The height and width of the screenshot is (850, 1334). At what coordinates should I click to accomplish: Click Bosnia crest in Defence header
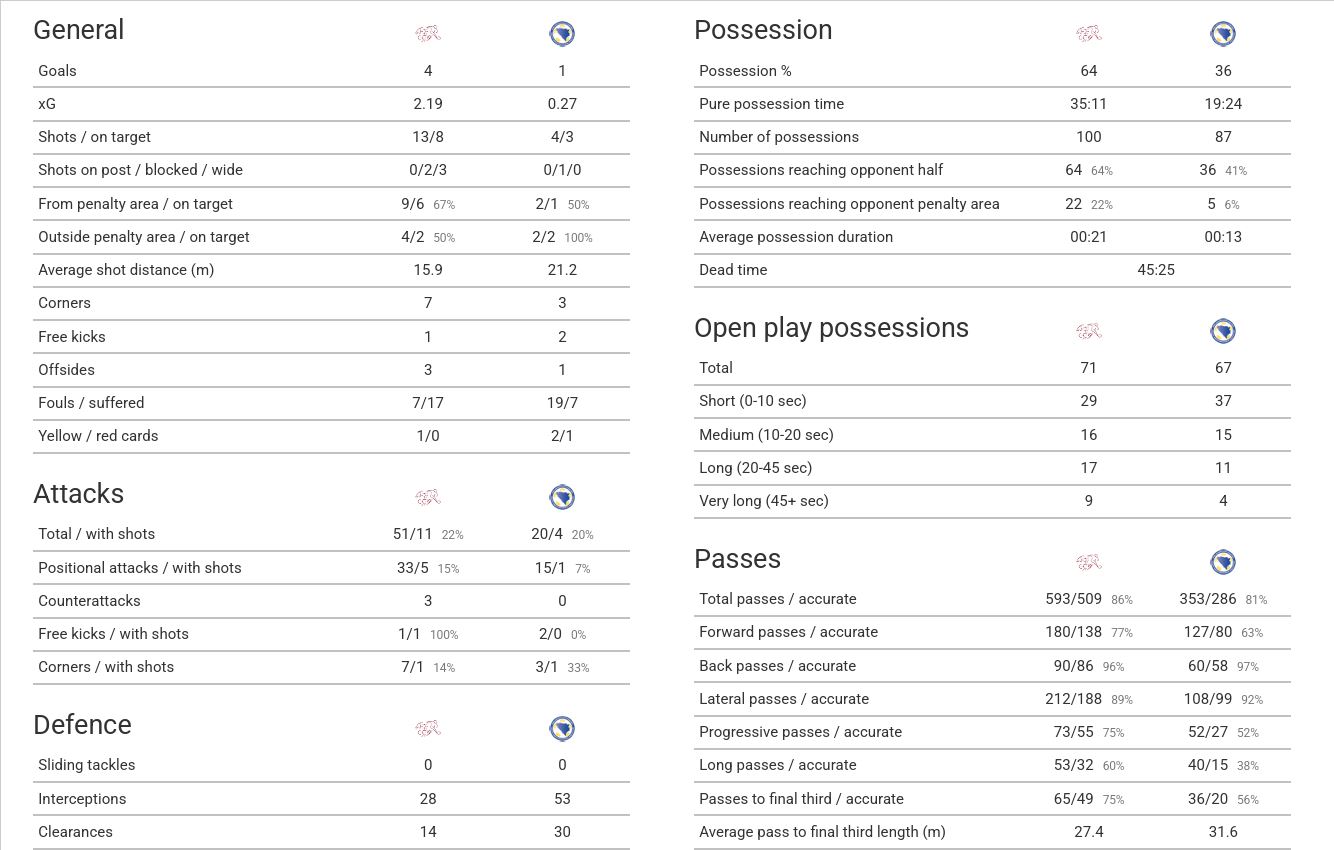click(562, 728)
